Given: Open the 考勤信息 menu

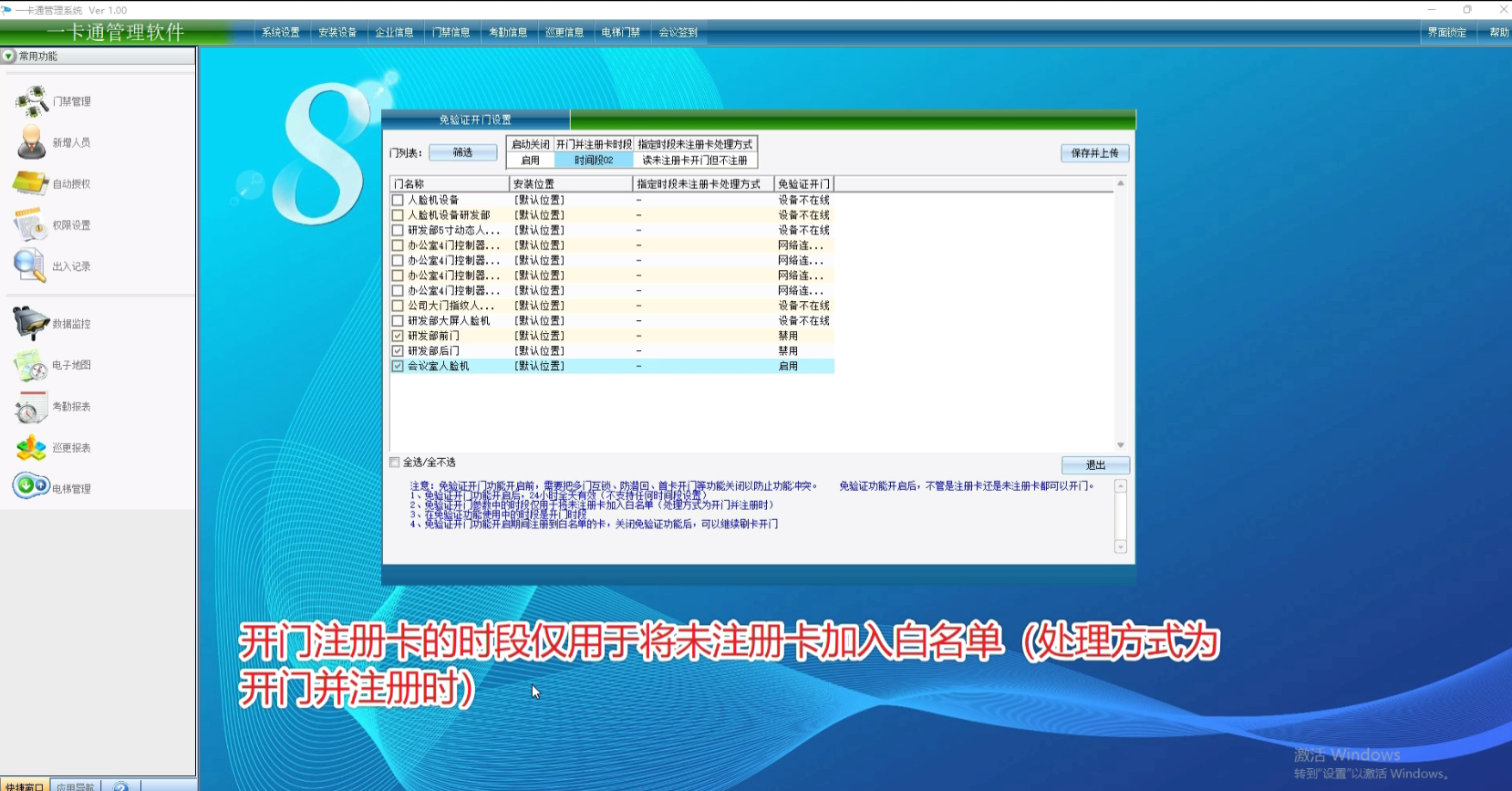Looking at the screenshot, I should 508,33.
